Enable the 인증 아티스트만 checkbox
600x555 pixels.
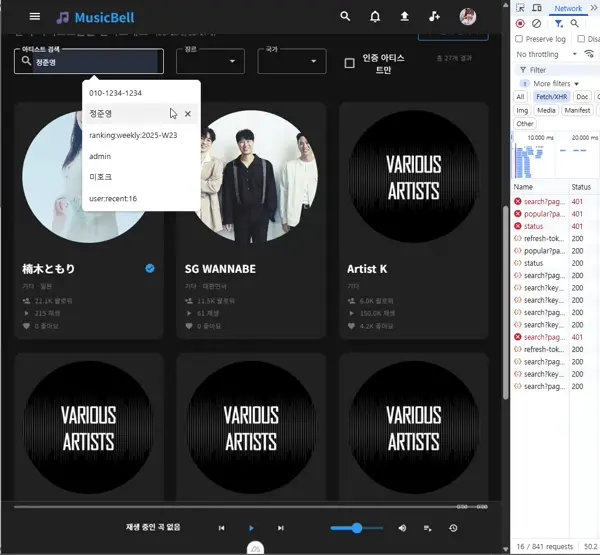pyautogui.click(x=349, y=63)
